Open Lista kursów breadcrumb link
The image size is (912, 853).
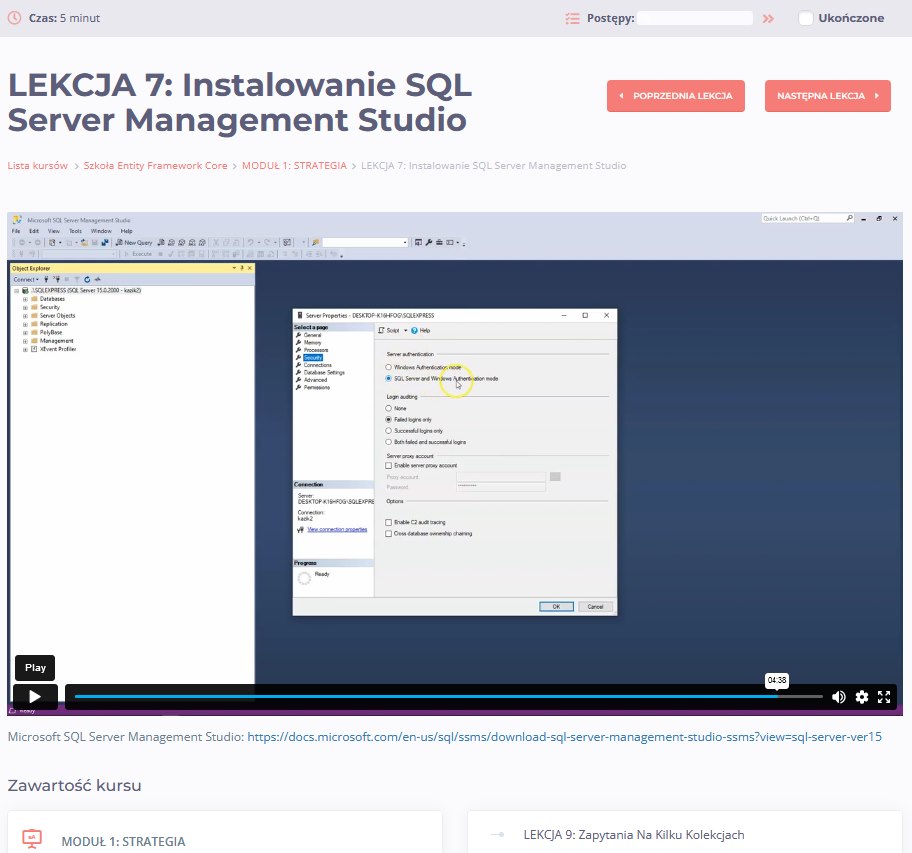click(x=37, y=166)
